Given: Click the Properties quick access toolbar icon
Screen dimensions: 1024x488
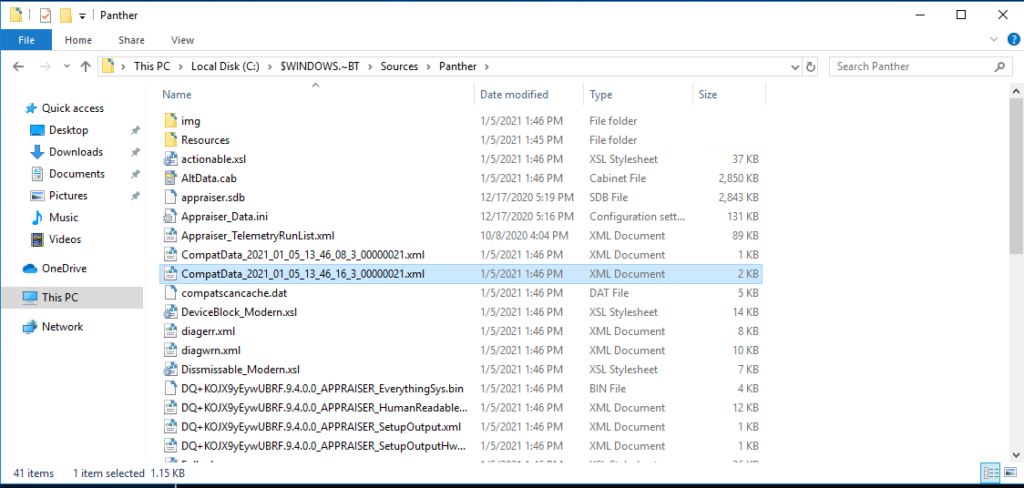Looking at the screenshot, I should click(x=45, y=15).
